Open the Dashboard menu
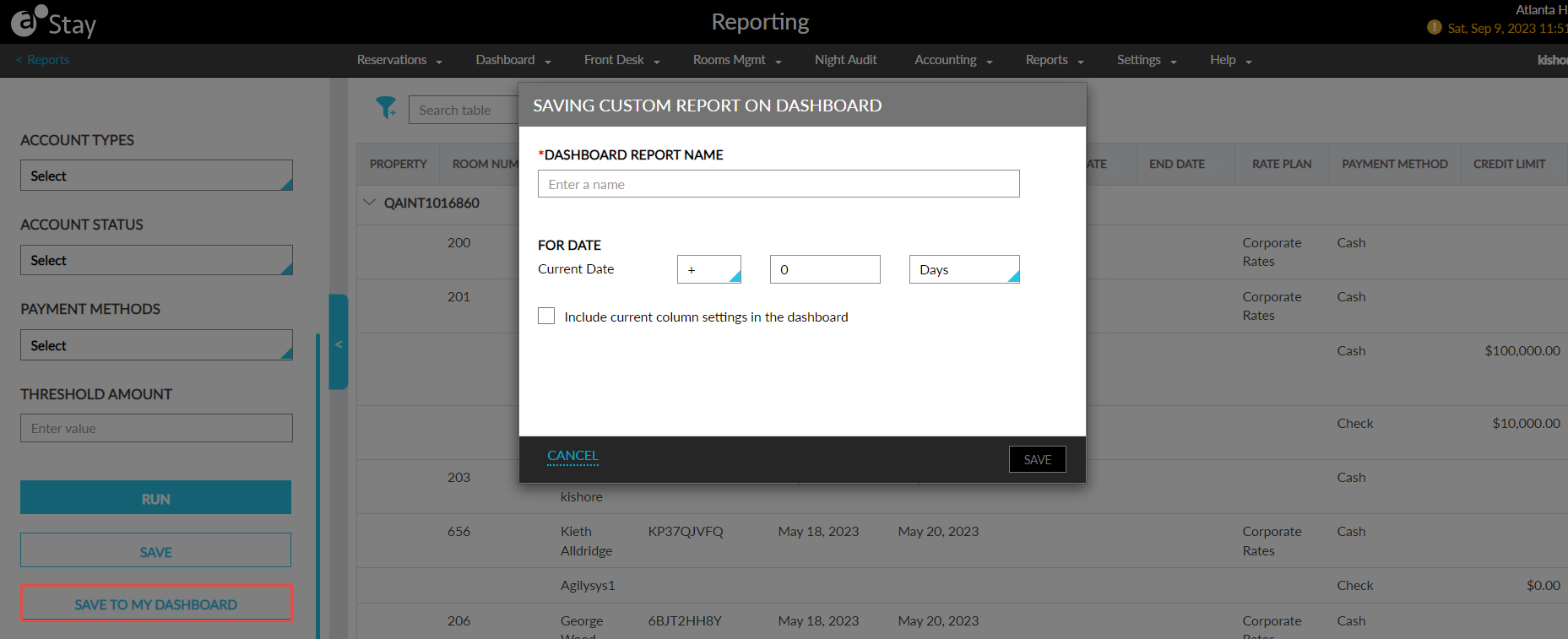 pyautogui.click(x=513, y=60)
